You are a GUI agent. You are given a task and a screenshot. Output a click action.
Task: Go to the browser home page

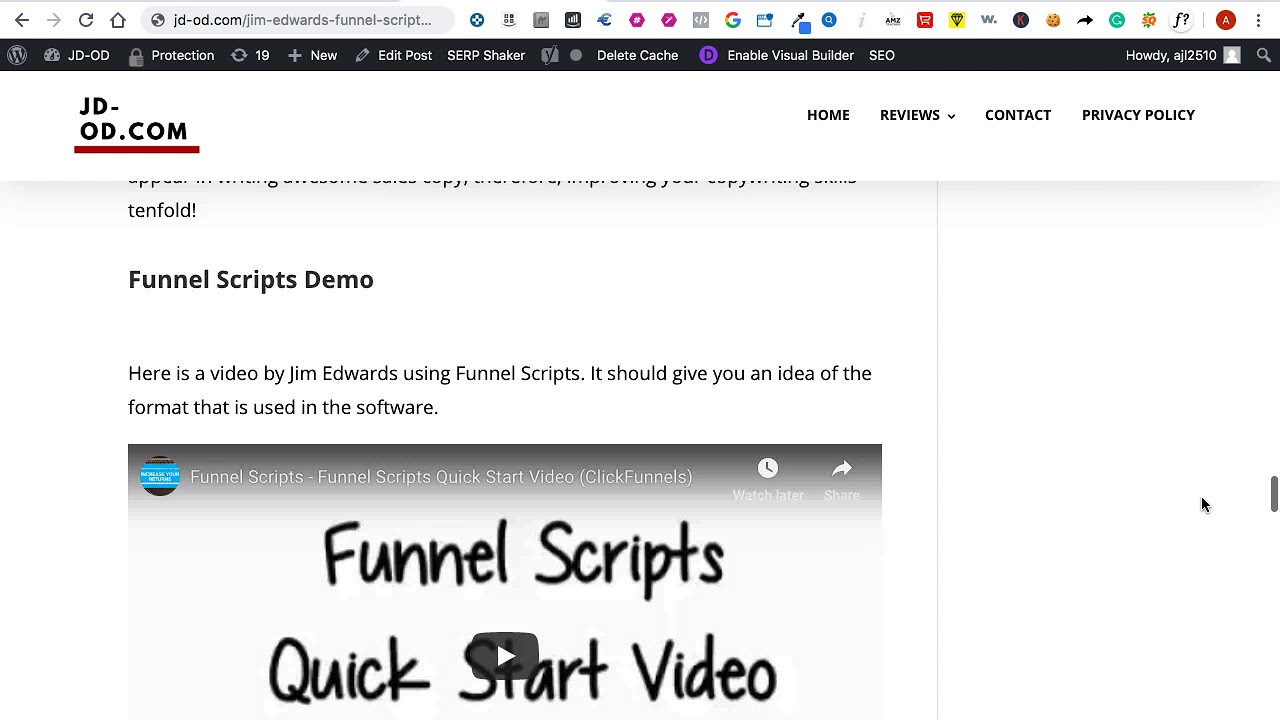click(x=118, y=20)
